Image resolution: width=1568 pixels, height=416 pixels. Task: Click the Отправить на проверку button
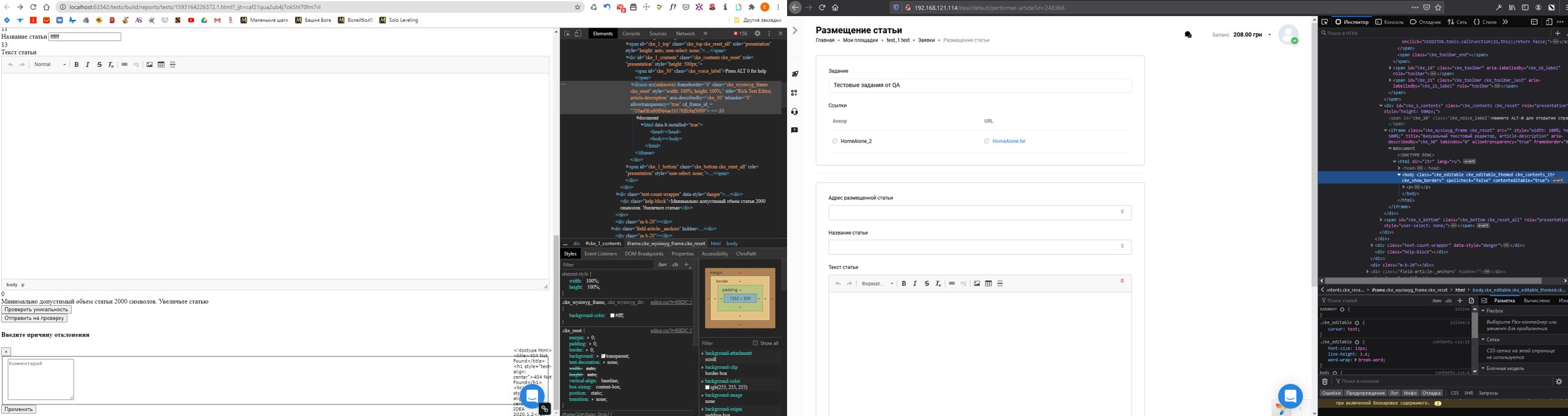click(34, 318)
